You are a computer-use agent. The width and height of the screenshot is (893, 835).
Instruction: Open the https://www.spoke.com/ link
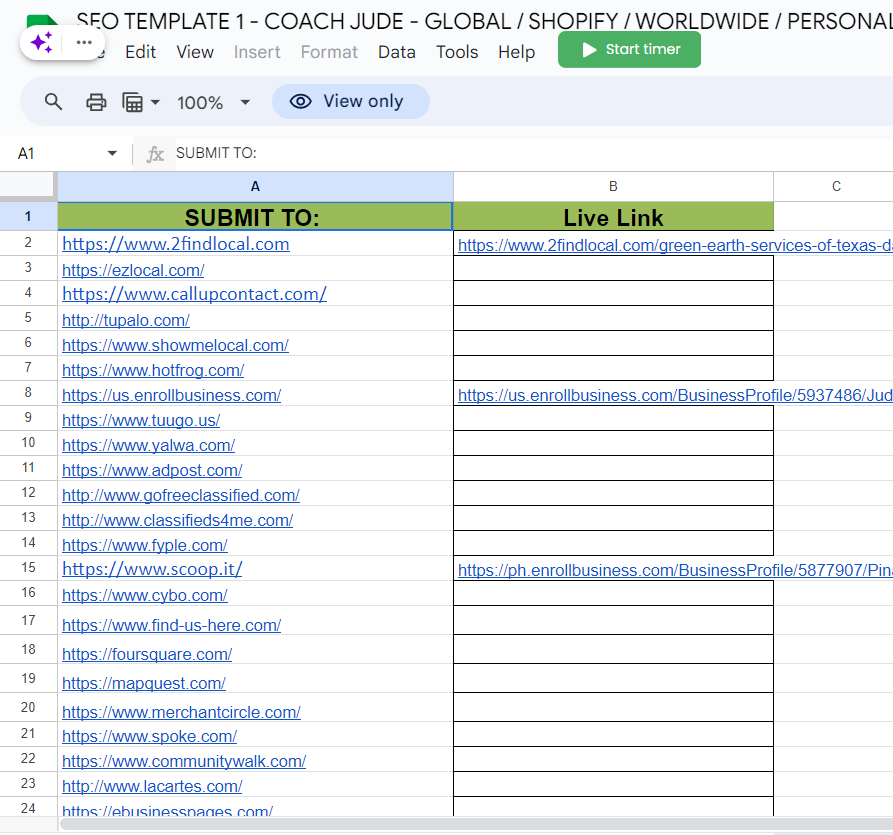pos(149,736)
